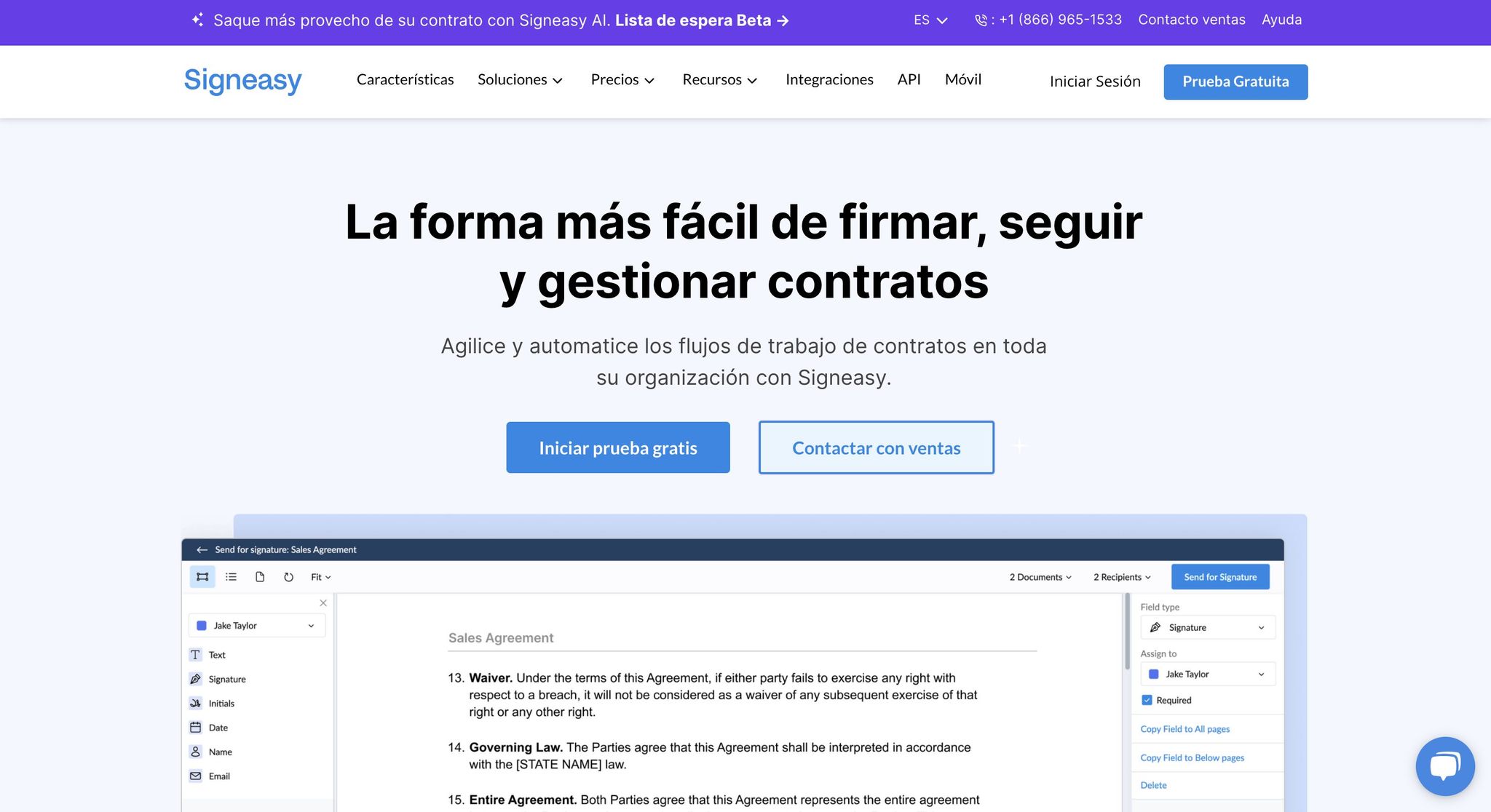Click the Delete field link
The image size is (1491, 812).
tap(1153, 786)
